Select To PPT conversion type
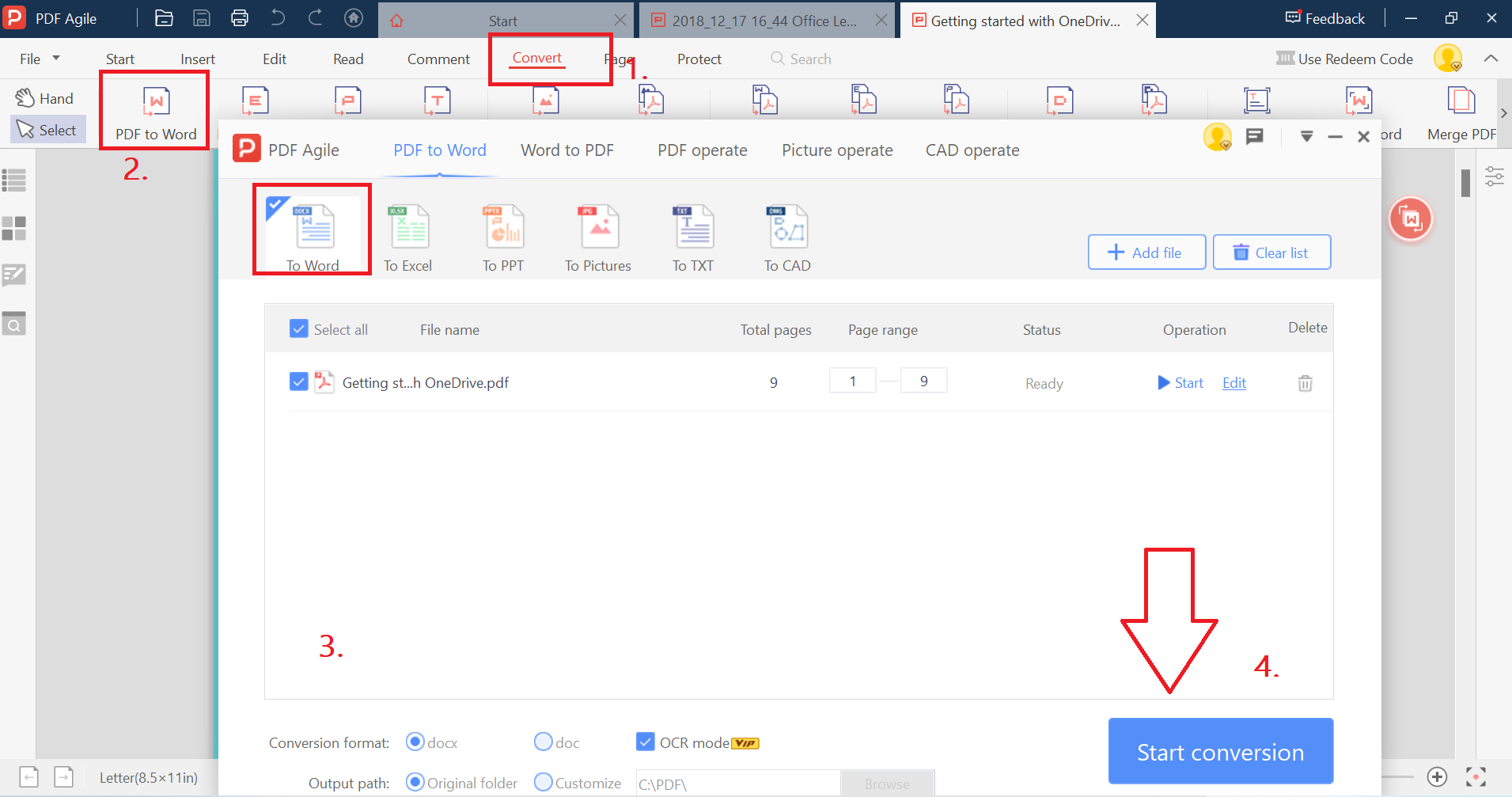This screenshot has width=1512, height=797. [503, 237]
